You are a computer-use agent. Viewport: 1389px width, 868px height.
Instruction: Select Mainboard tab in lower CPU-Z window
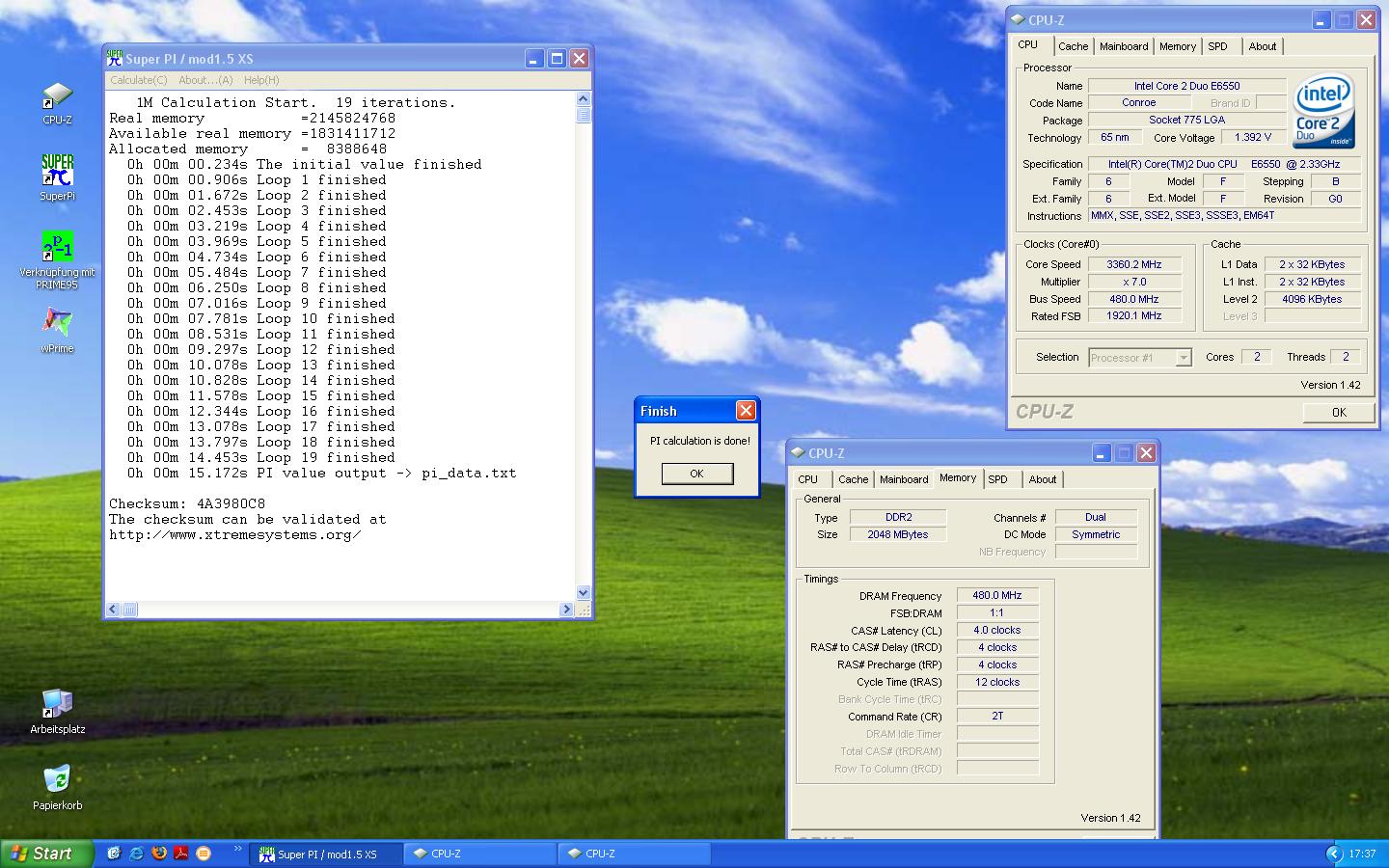(904, 479)
